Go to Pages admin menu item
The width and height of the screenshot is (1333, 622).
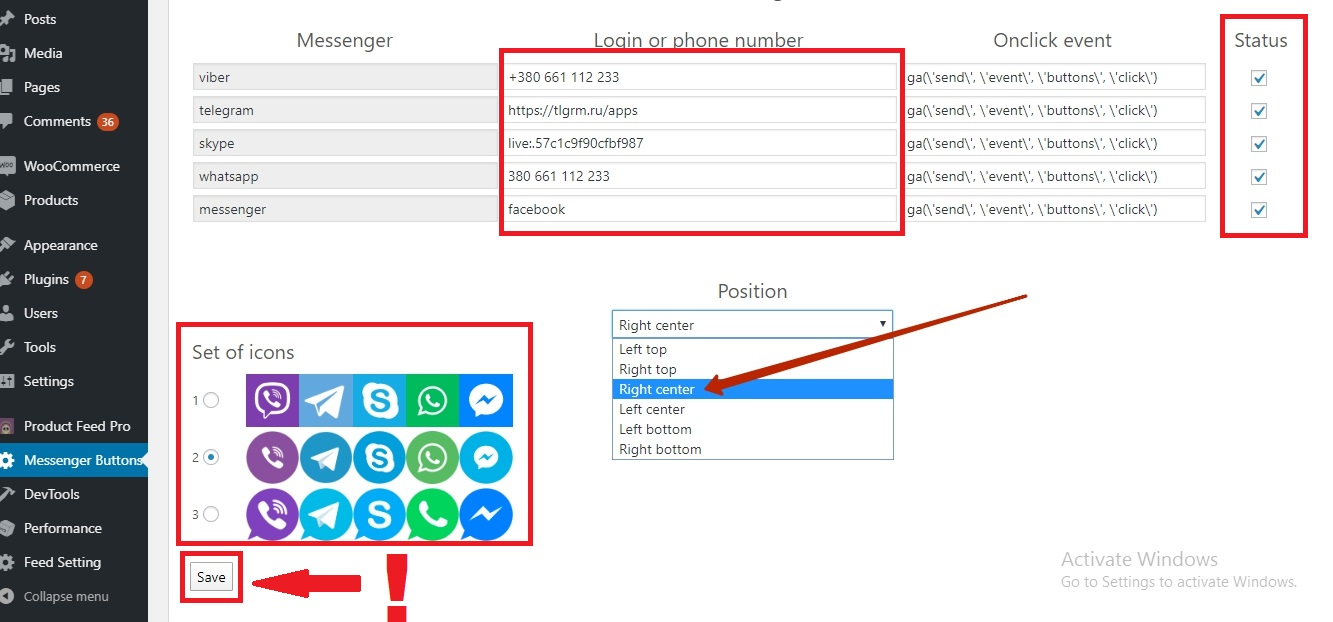(x=42, y=87)
